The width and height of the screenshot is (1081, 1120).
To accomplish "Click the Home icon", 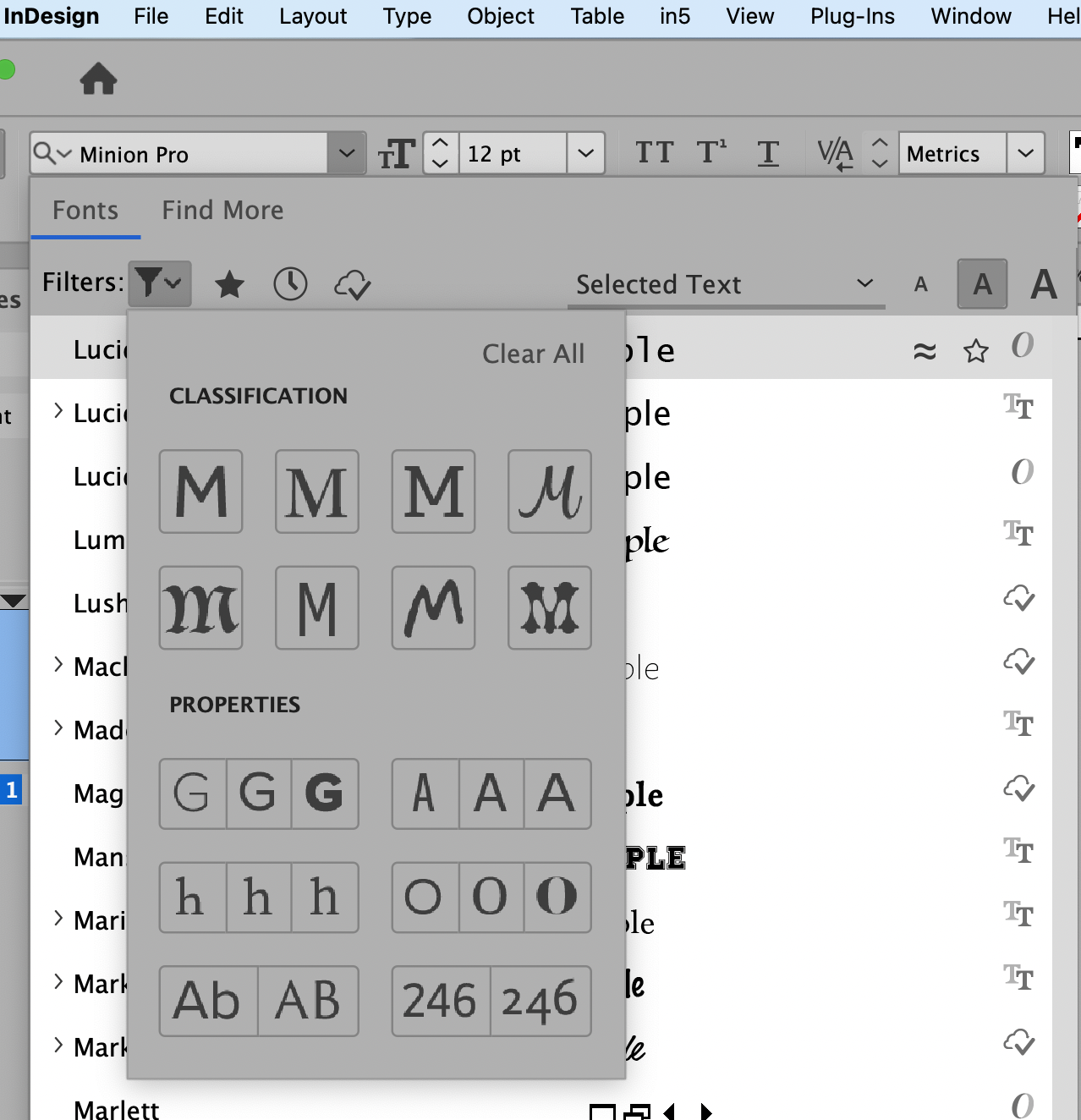I will (98, 79).
